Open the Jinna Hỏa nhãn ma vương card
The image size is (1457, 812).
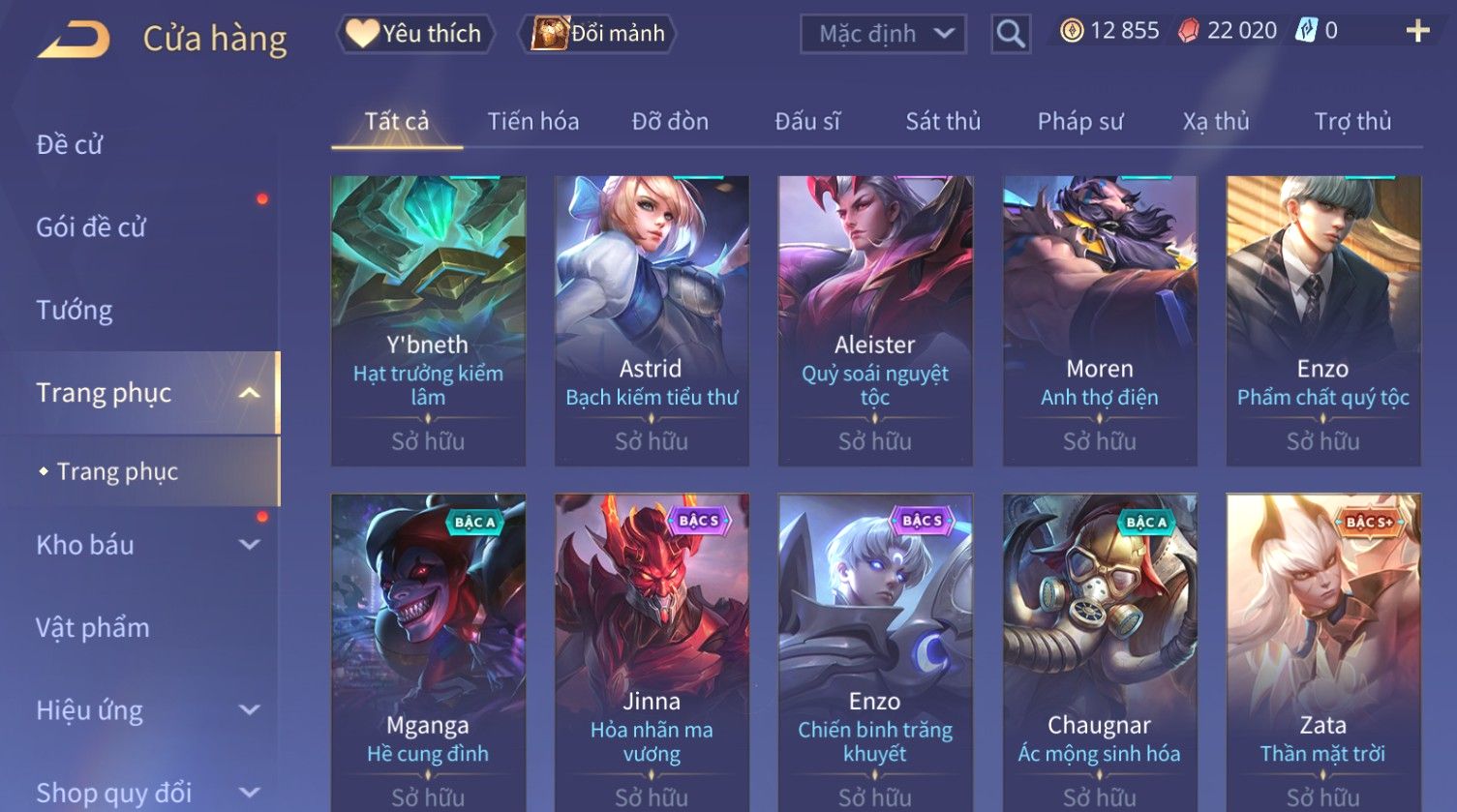pos(652,652)
